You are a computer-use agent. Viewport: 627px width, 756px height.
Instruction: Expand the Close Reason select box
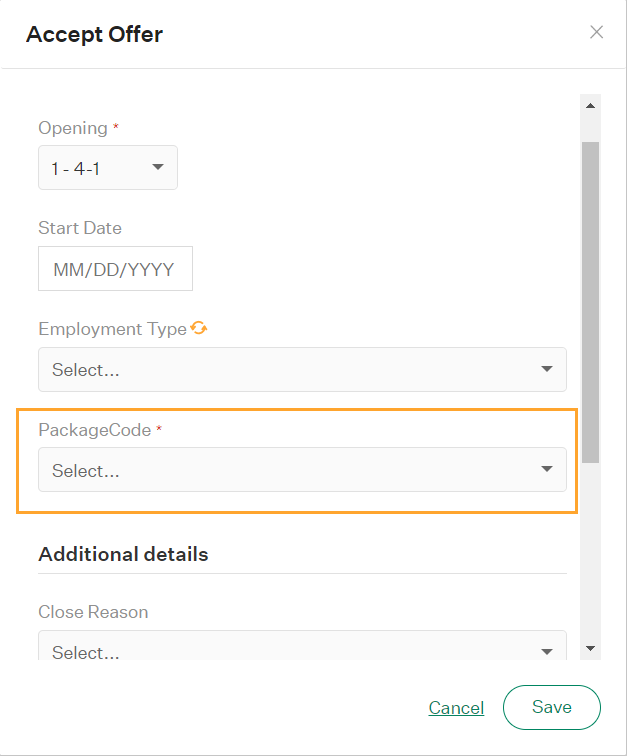[302, 645]
